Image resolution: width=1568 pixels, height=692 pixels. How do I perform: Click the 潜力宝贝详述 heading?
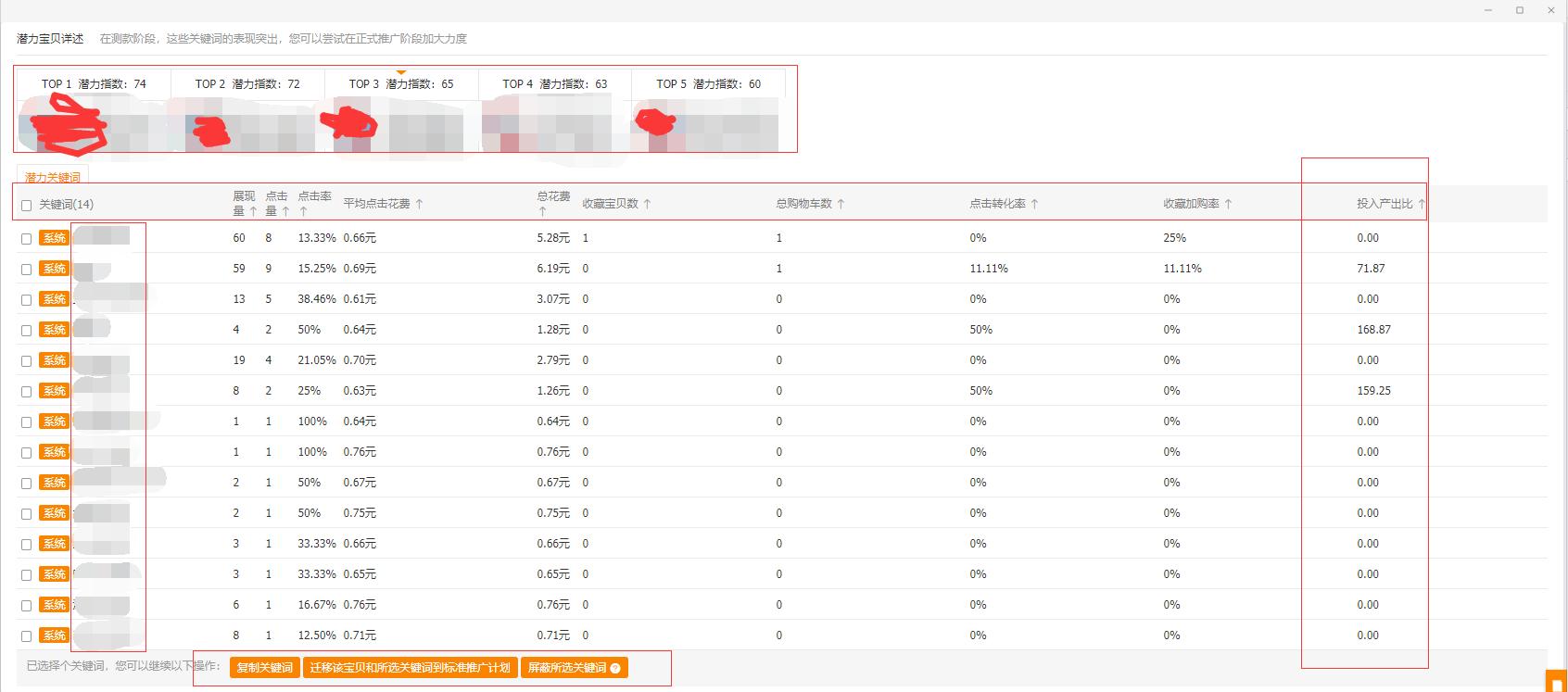(x=50, y=39)
